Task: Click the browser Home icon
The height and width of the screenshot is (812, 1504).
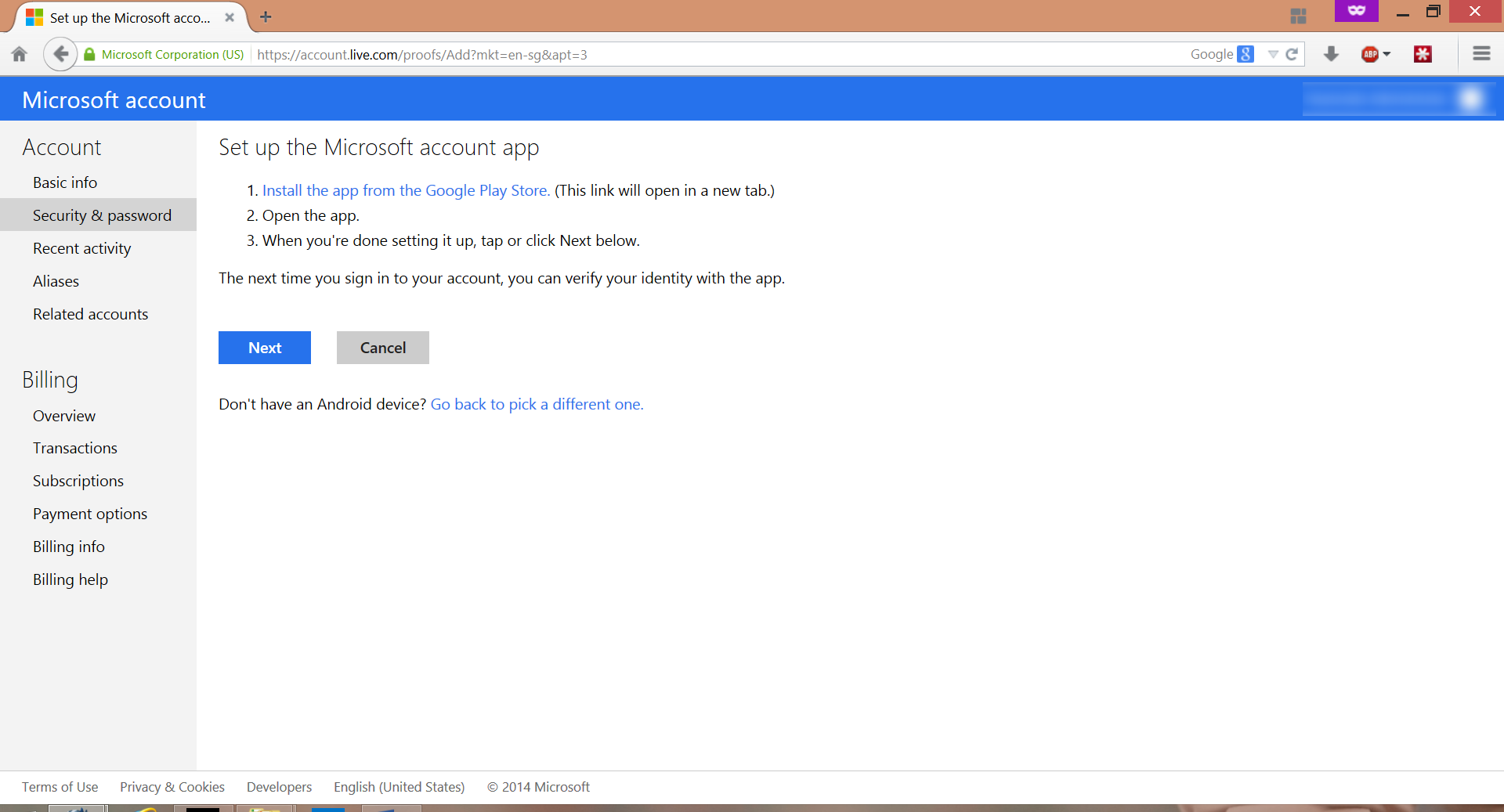Action: [20, 54]
